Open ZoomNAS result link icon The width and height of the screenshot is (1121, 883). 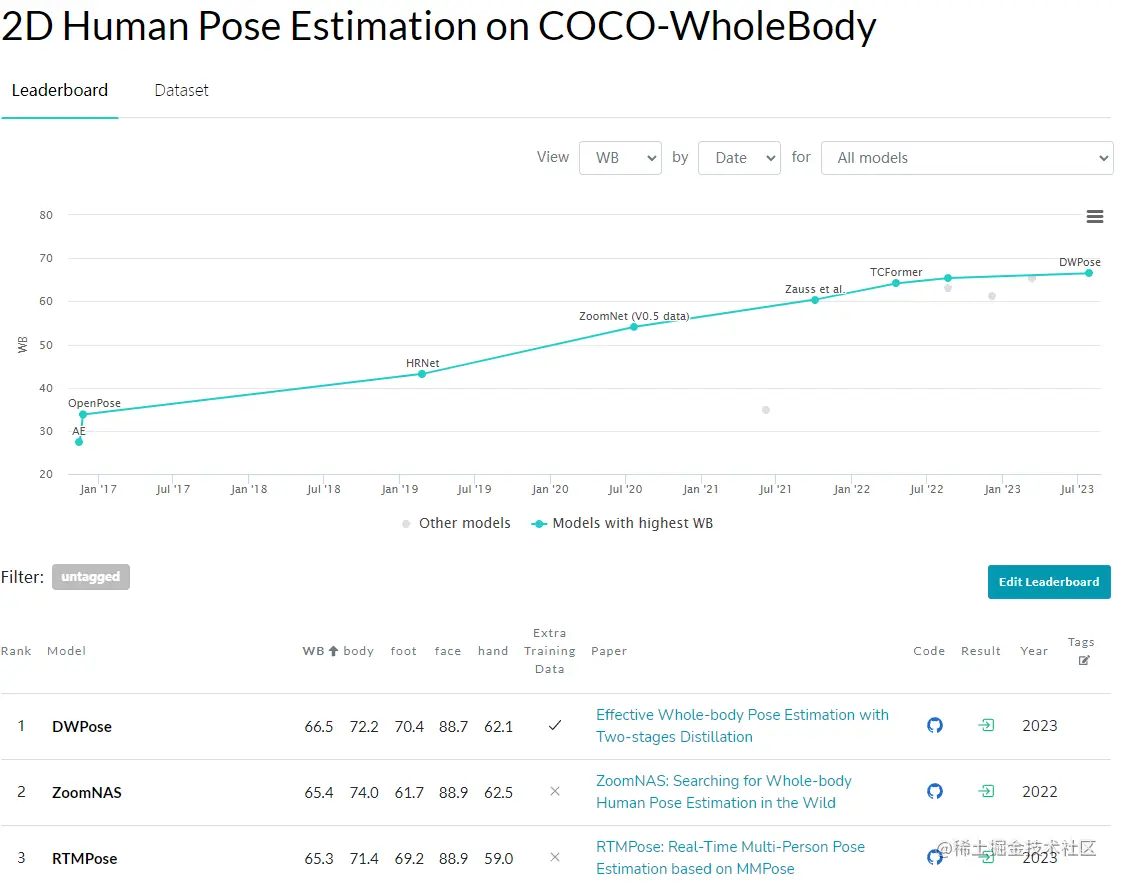(x=986, y=792)
